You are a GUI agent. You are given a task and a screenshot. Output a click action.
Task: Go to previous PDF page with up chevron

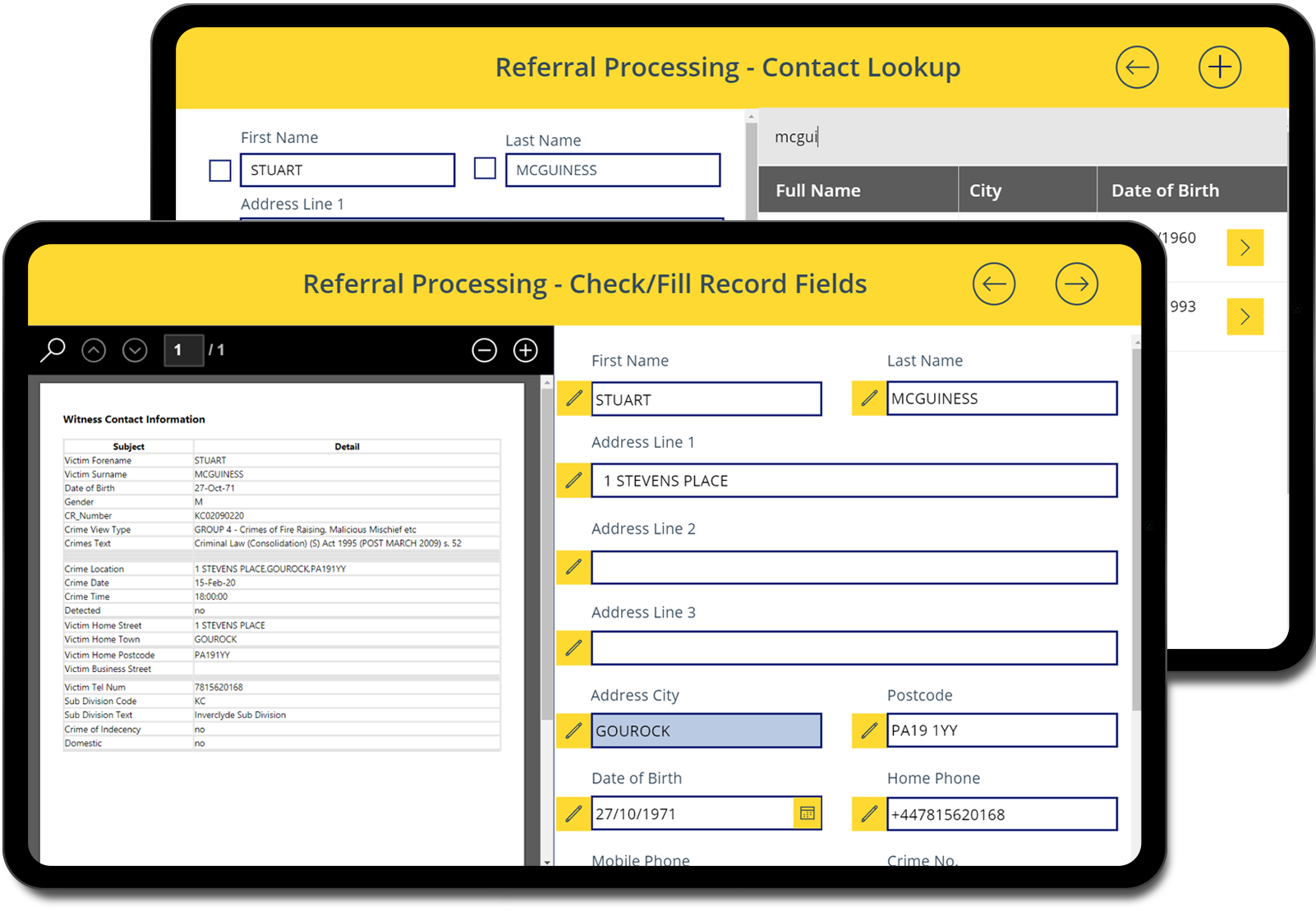click(94, 350)
